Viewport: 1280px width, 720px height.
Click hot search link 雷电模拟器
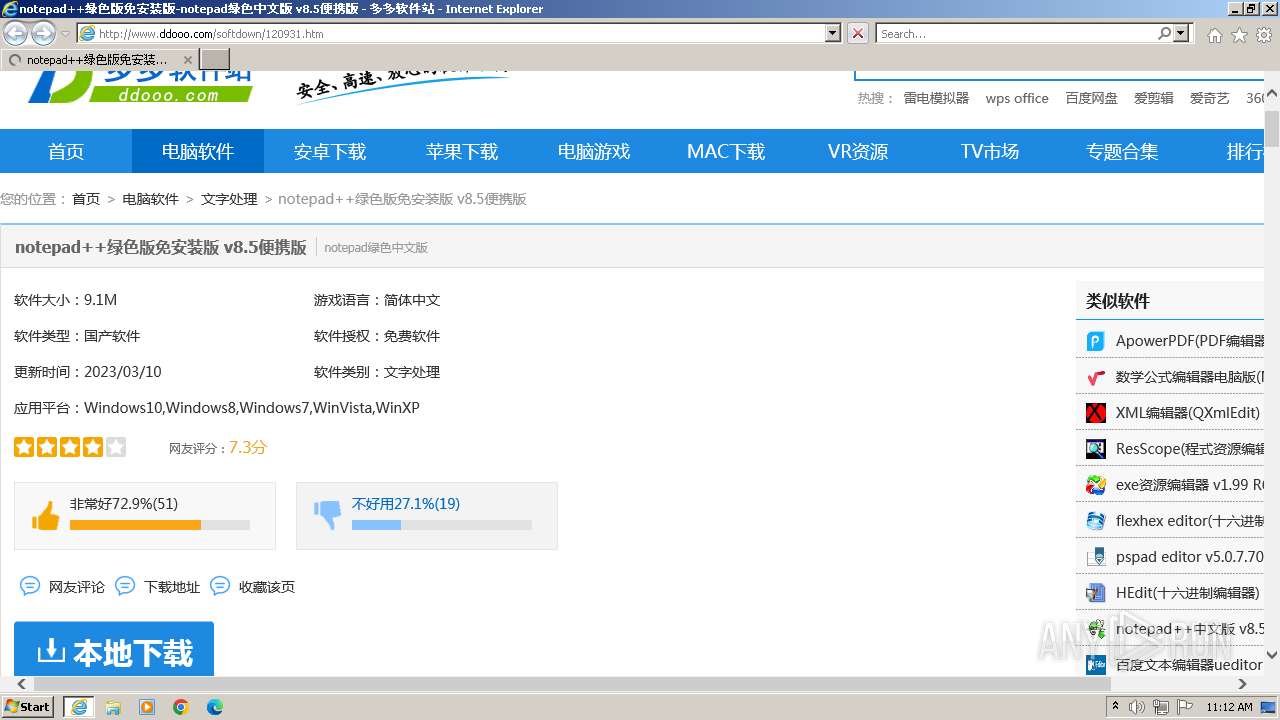(x=936, y=98)
